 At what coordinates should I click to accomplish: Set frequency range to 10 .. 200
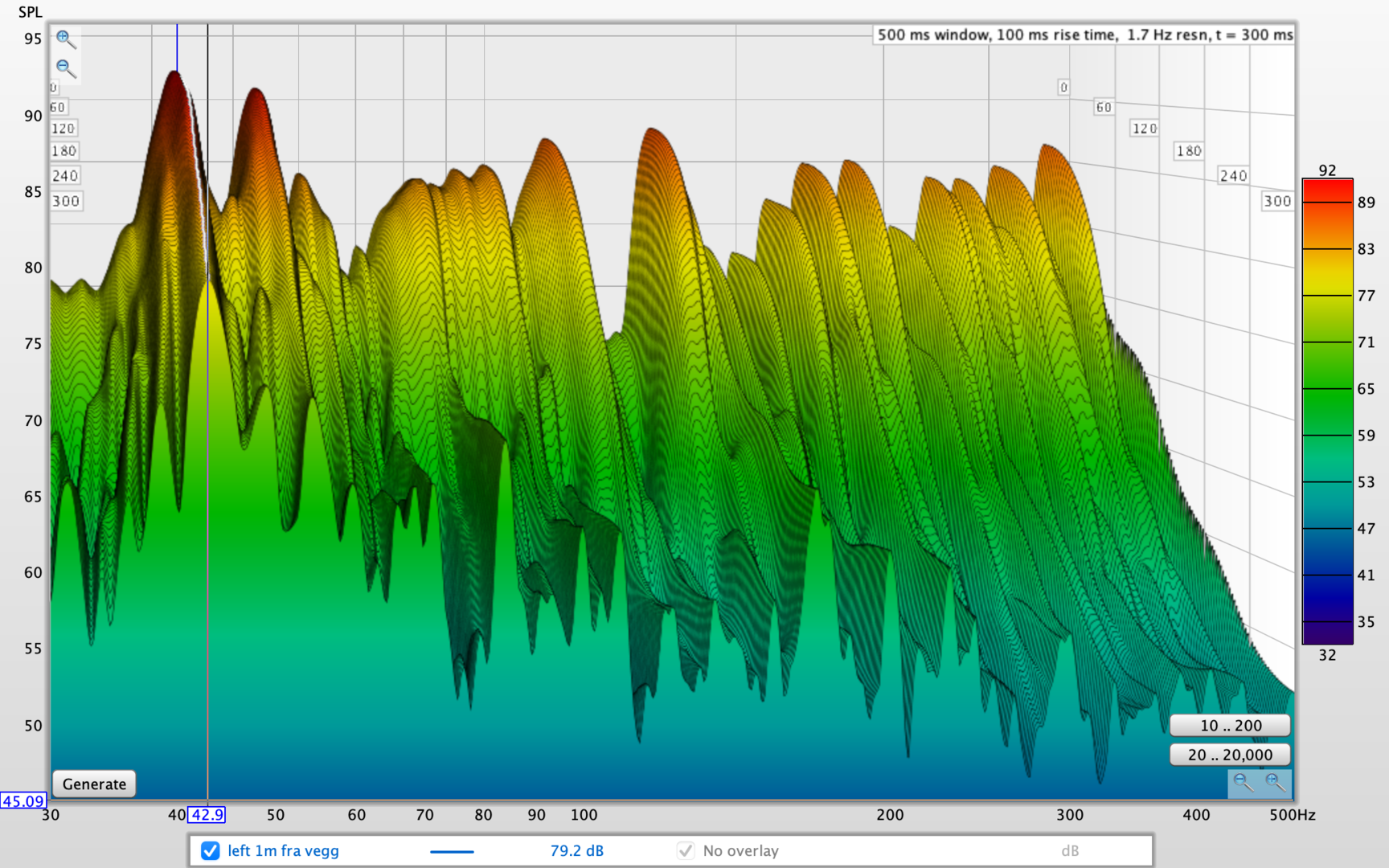(1230, 725)
